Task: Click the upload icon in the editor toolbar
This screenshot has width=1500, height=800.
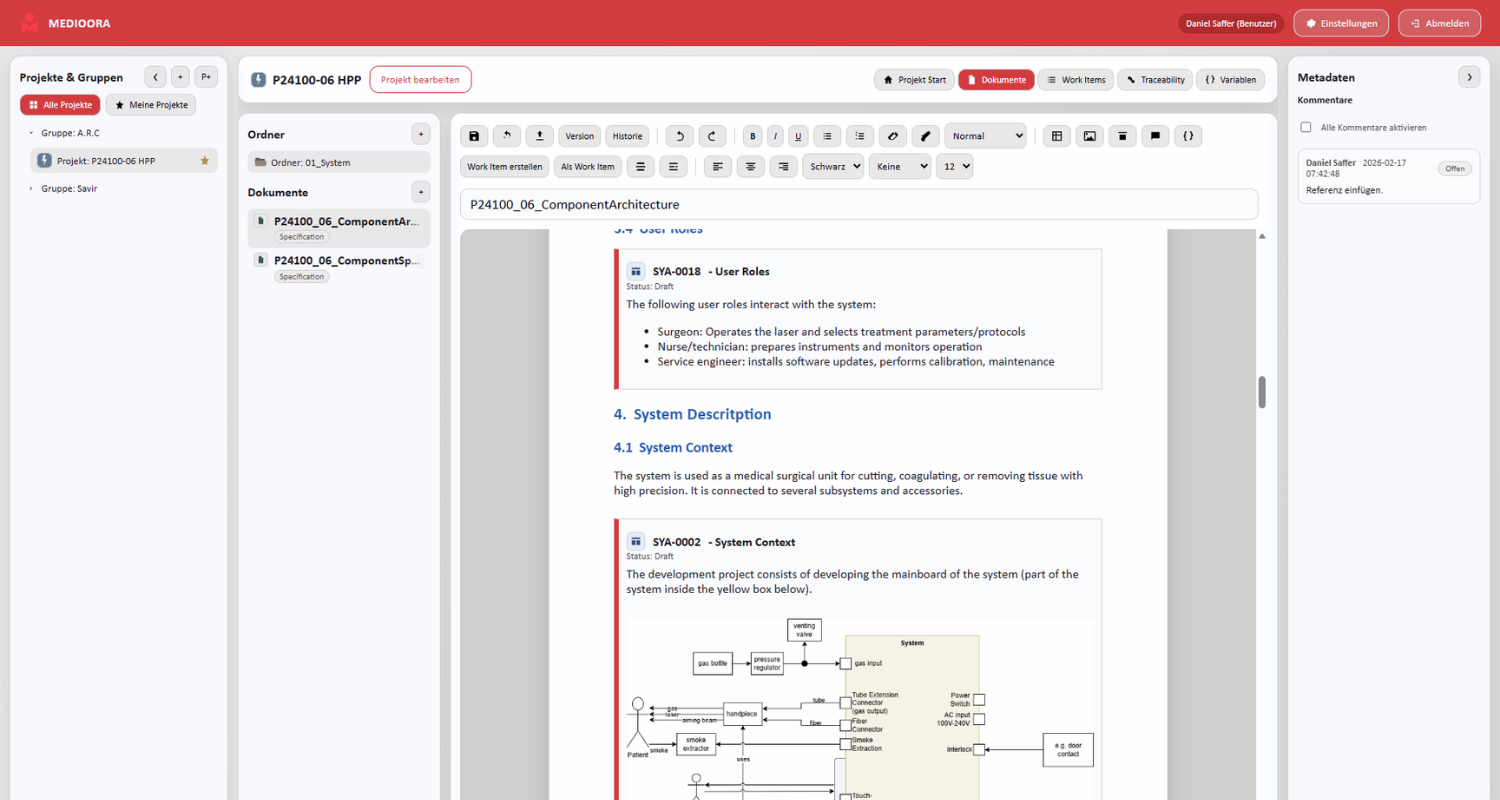Action: pos(539,136)
